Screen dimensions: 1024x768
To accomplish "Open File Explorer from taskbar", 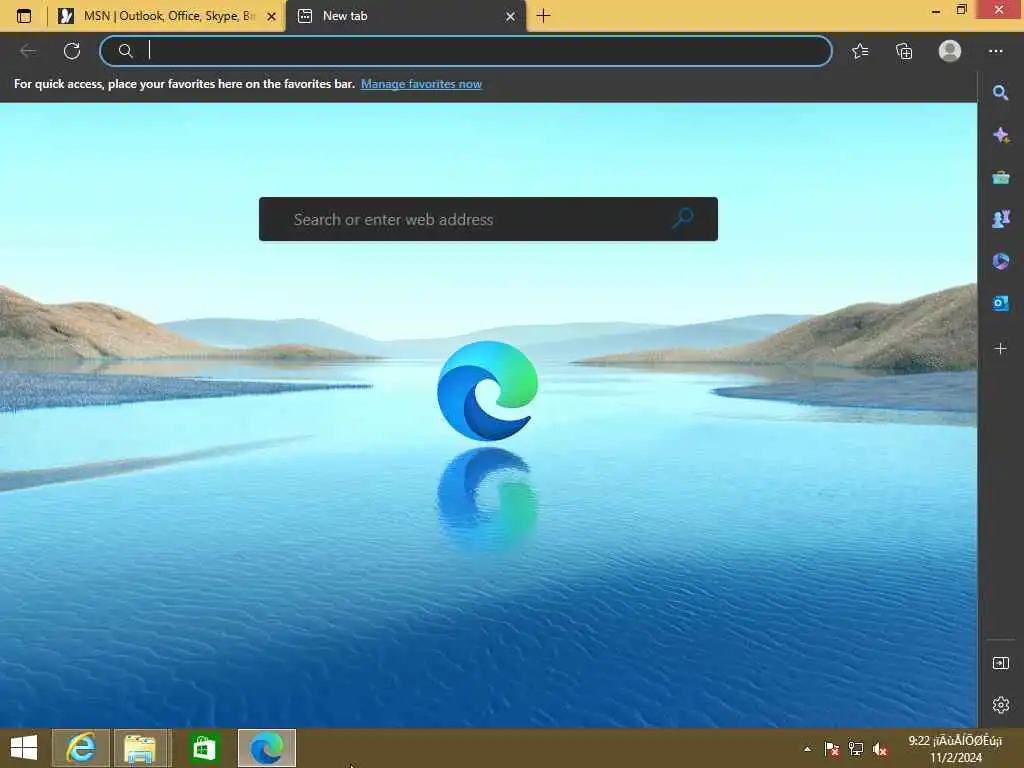I will (140, 748).
